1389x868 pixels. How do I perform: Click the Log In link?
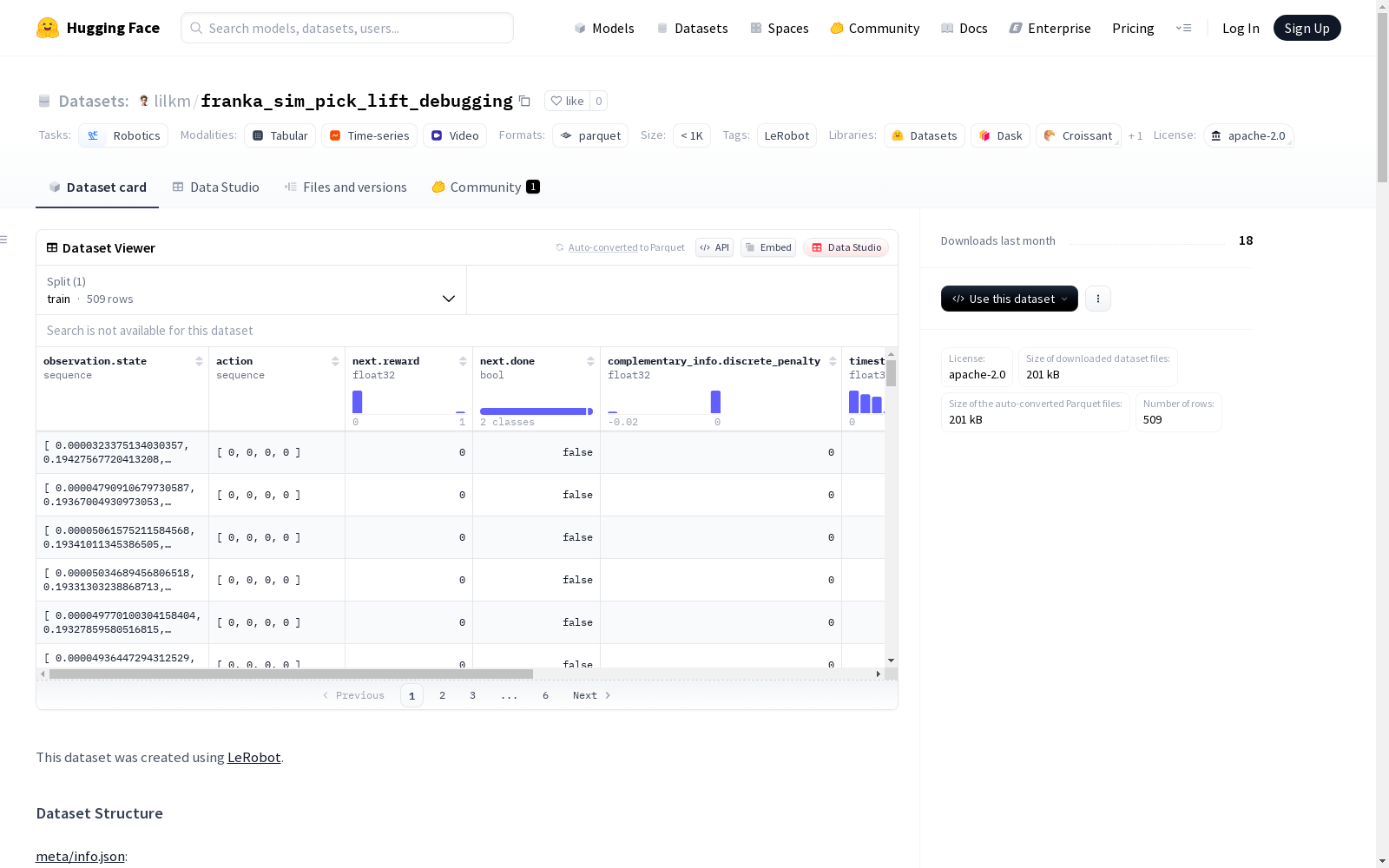(x=1241, y=28)
